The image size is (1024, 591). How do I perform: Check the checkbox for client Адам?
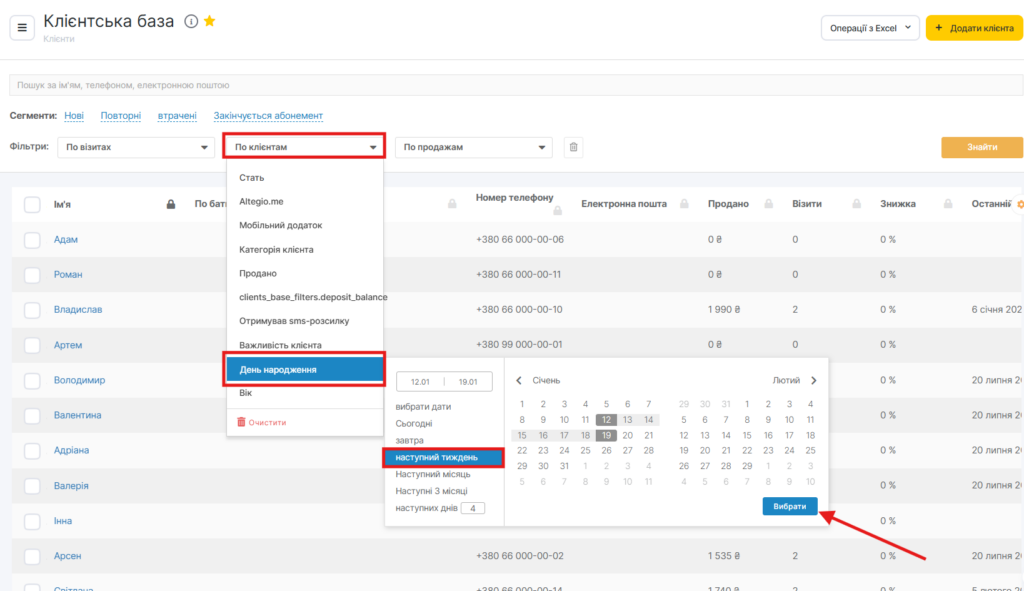coord(32,240)
